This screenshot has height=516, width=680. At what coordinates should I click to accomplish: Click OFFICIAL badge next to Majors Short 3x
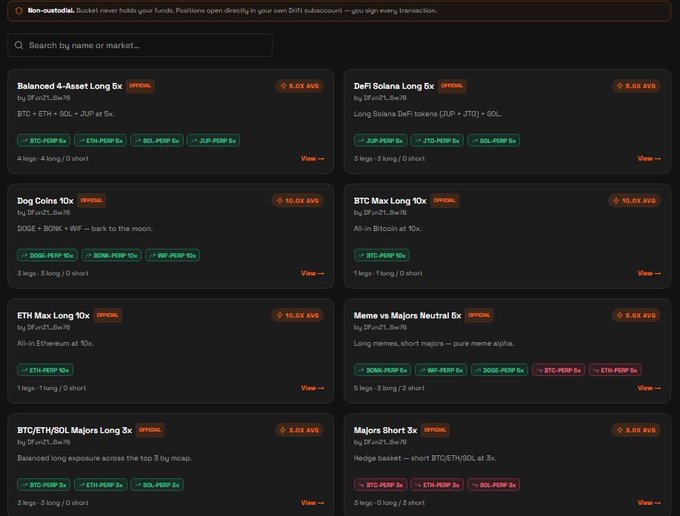(x=435, y=430)
